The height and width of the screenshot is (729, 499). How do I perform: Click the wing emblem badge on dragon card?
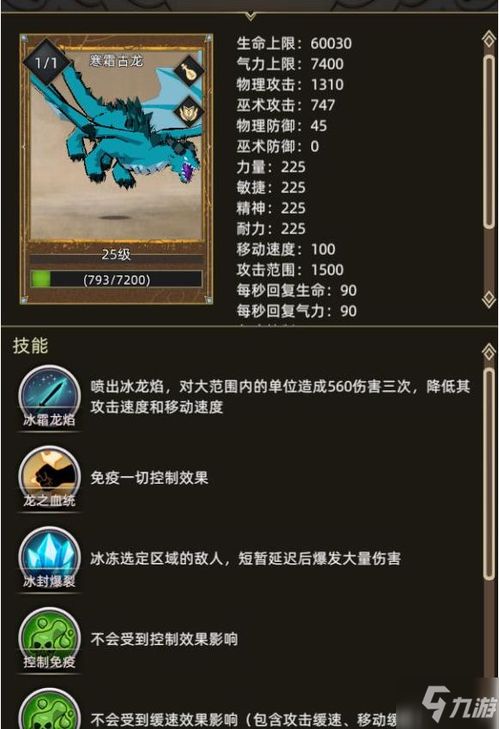(x=189, y=112)
